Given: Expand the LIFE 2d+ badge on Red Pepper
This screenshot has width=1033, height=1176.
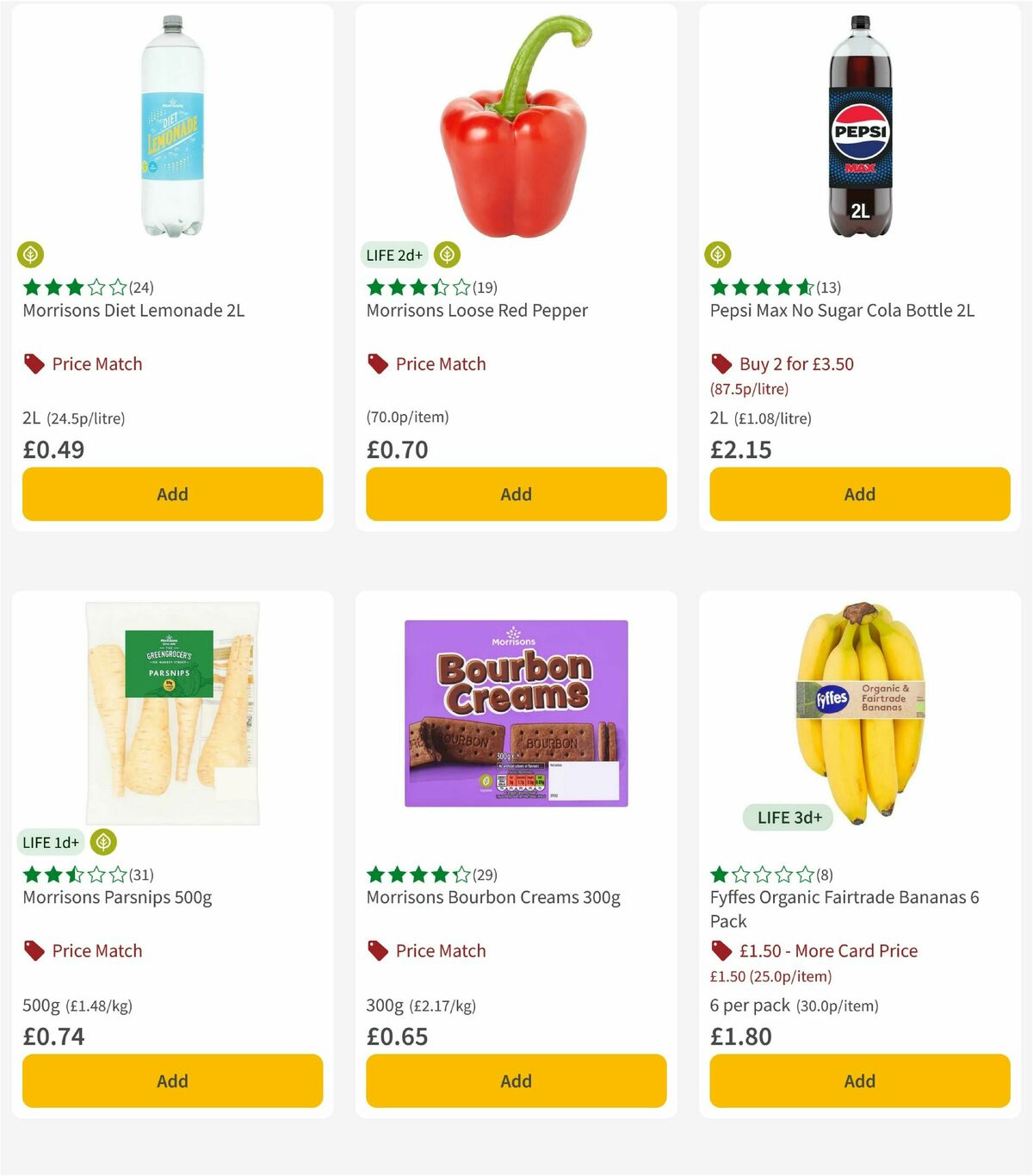Looking at the screenshot, I should click(x=393, y=255).
